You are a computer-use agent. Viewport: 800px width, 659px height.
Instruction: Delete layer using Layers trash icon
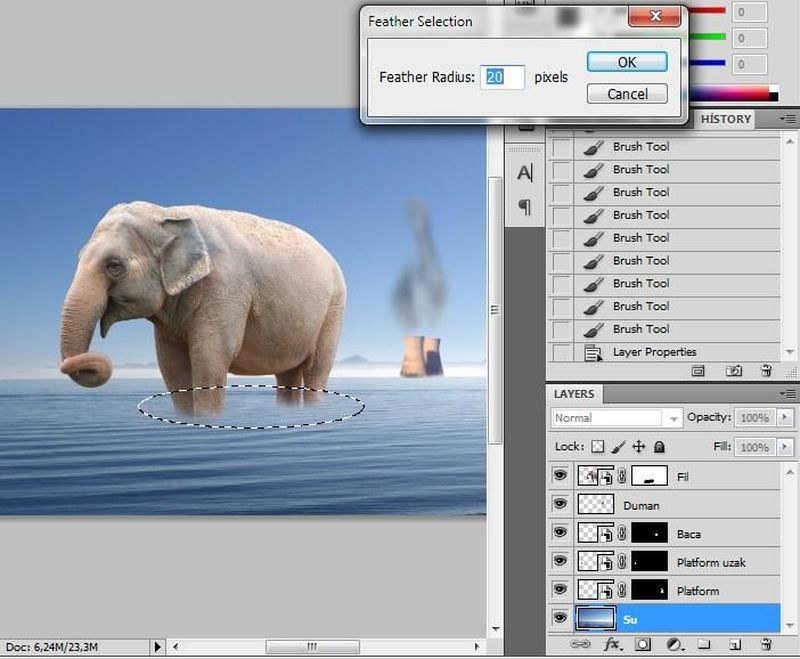[x=765, y=645]
